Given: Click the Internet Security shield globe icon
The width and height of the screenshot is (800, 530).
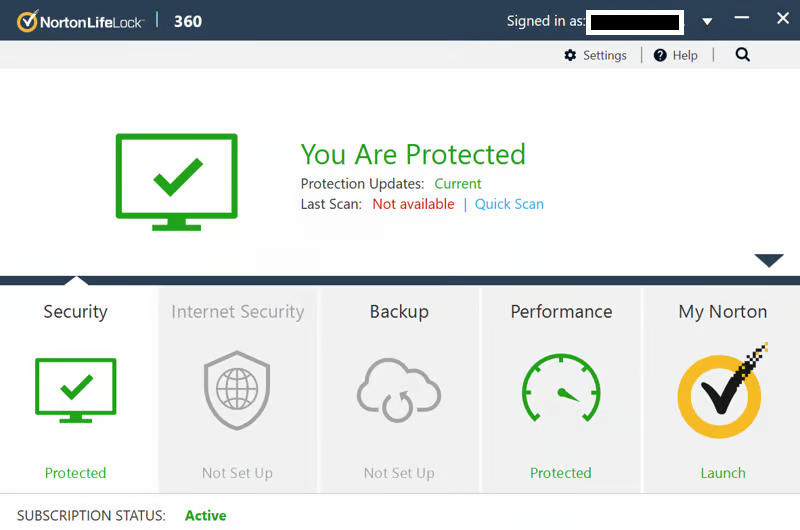Looking at the screenshot, I should pyautogui.click(x=237, y=391).
